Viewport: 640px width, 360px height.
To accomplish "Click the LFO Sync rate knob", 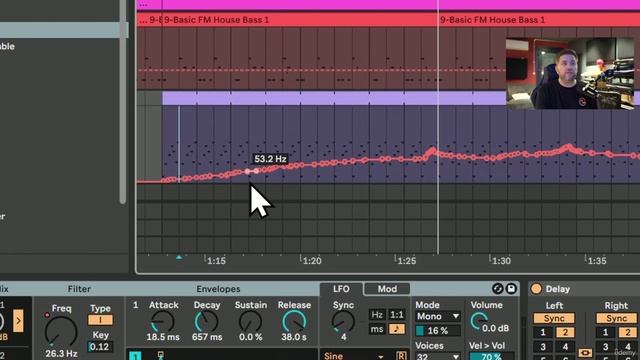I will (343, 322).
